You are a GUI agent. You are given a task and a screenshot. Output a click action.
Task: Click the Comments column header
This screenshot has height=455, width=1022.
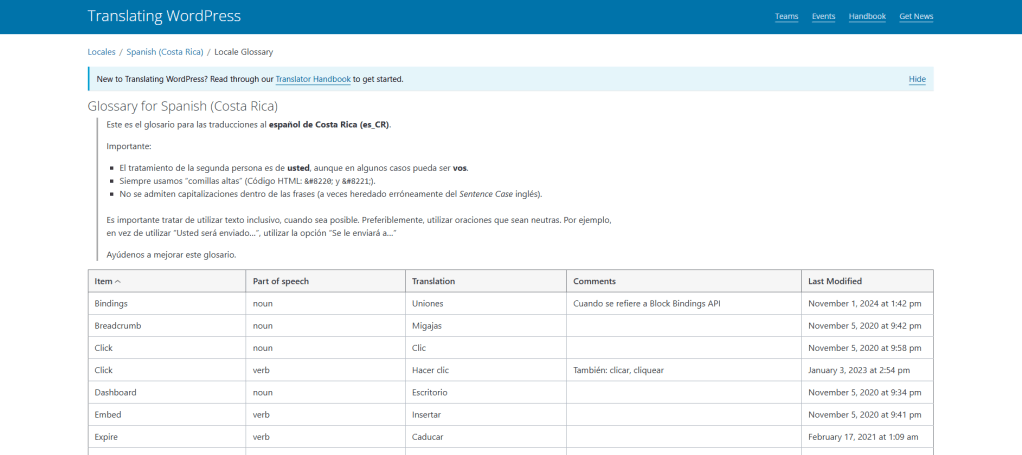coord(594,281)
